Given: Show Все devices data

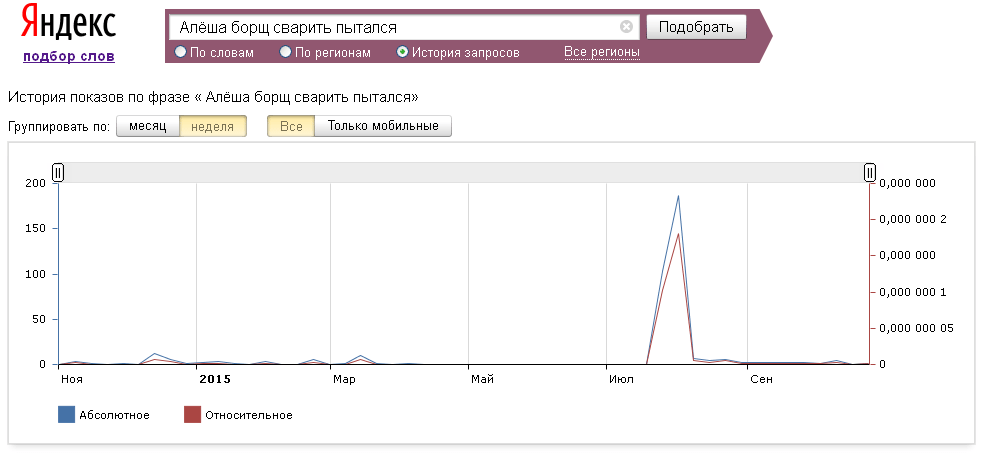Looking at the screenshot, I should click(x=291, y=127).
